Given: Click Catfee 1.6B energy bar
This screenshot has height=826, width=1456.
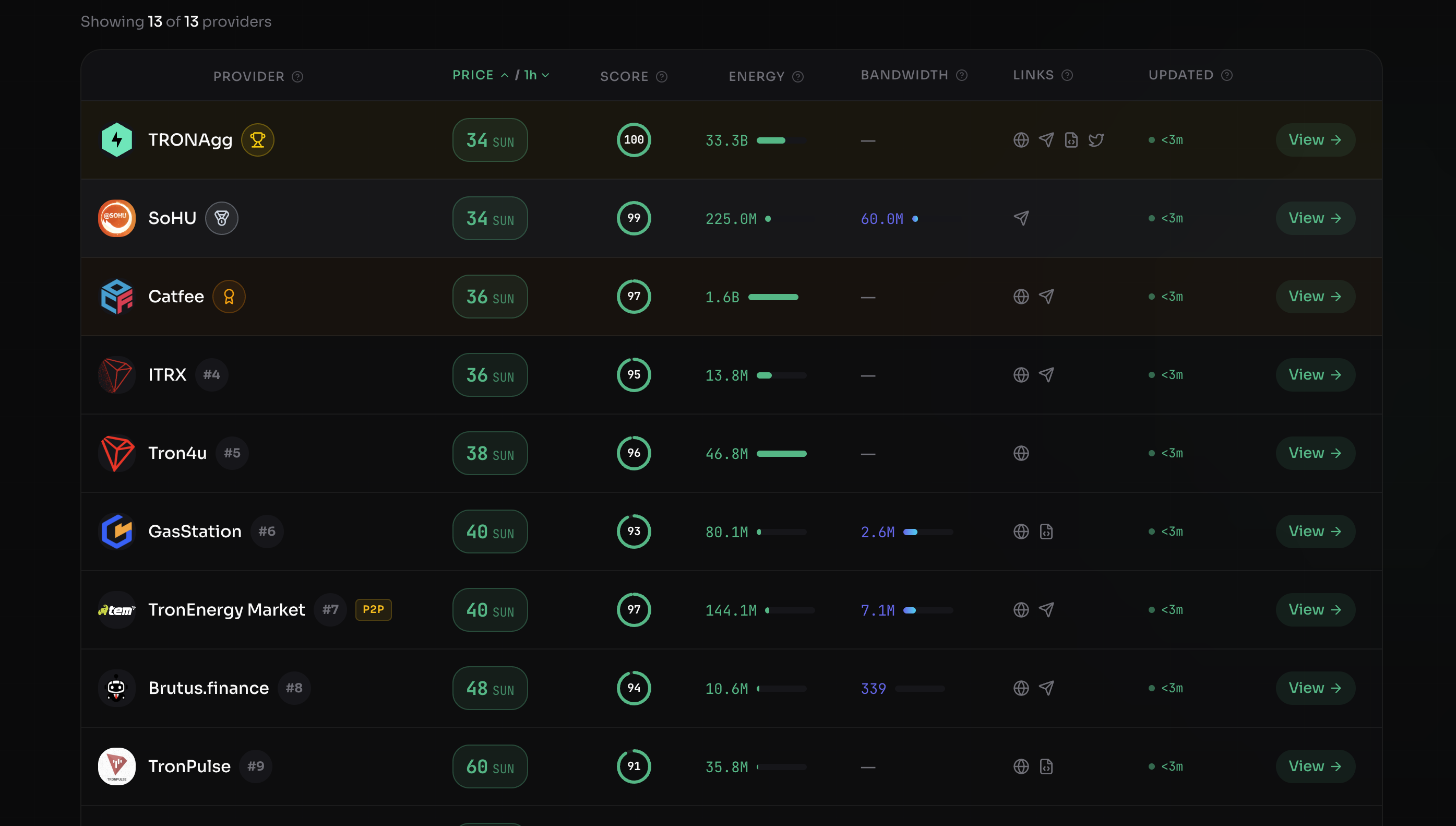Looking at the screenshot, I should tap(773, 297).
